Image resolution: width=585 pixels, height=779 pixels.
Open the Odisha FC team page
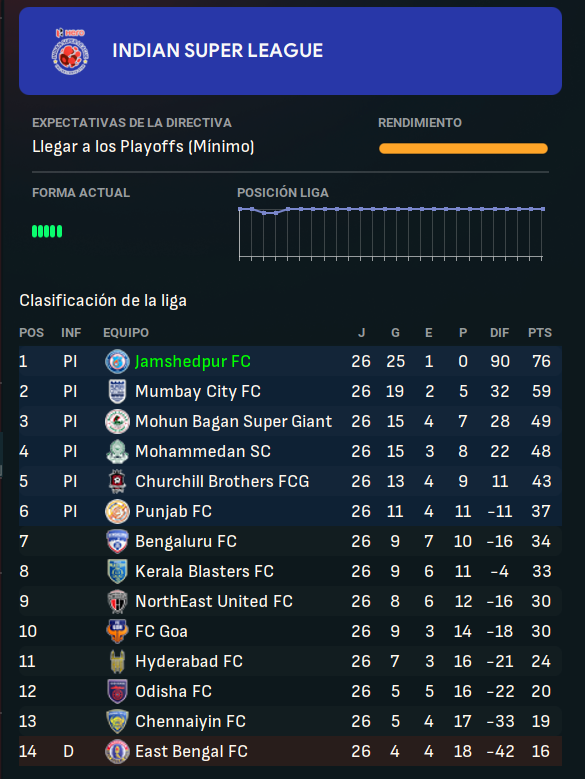coord(173,691)
